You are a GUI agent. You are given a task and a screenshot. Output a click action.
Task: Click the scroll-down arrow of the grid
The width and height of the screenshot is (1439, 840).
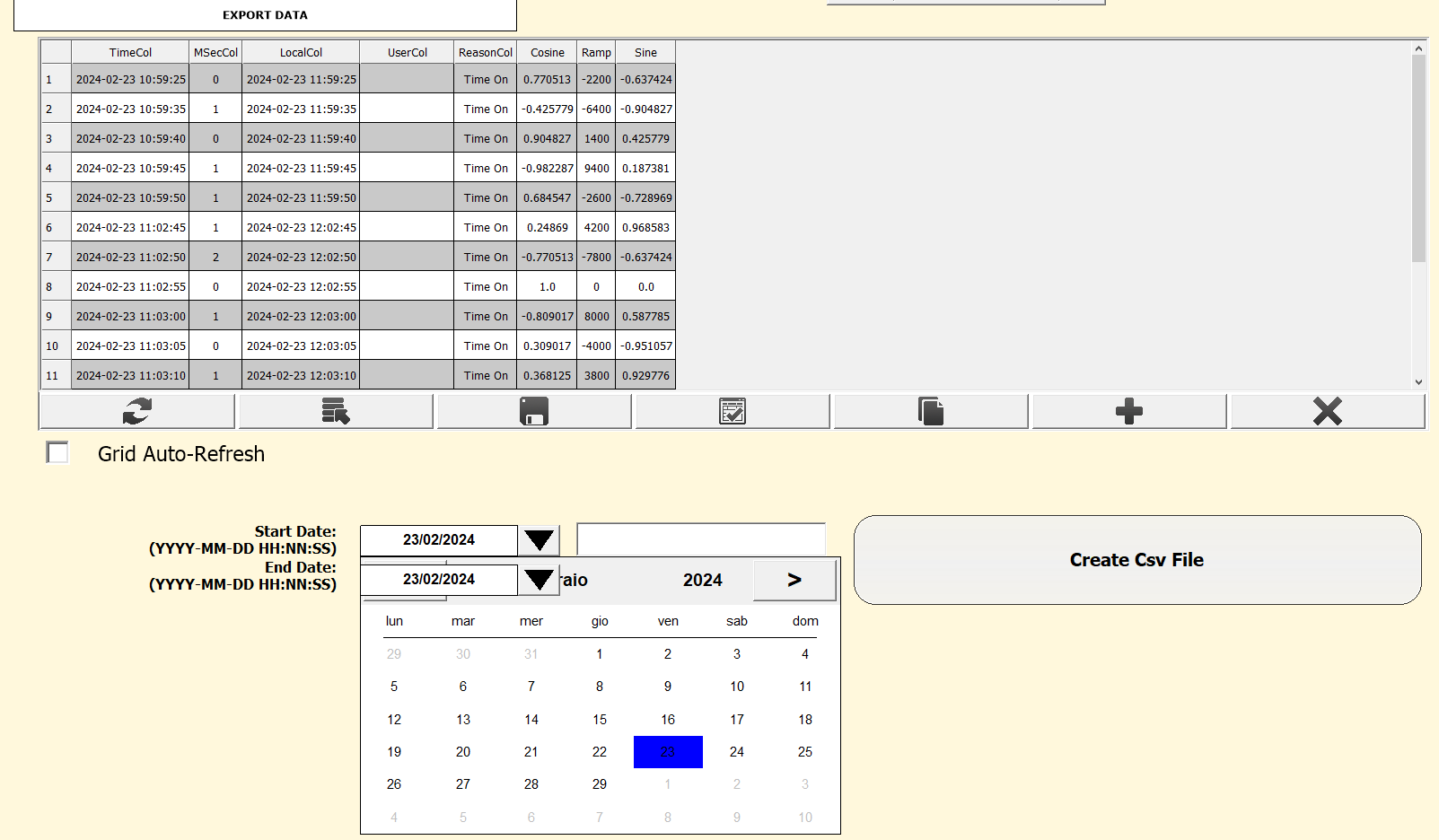[x=1418, y=381]
